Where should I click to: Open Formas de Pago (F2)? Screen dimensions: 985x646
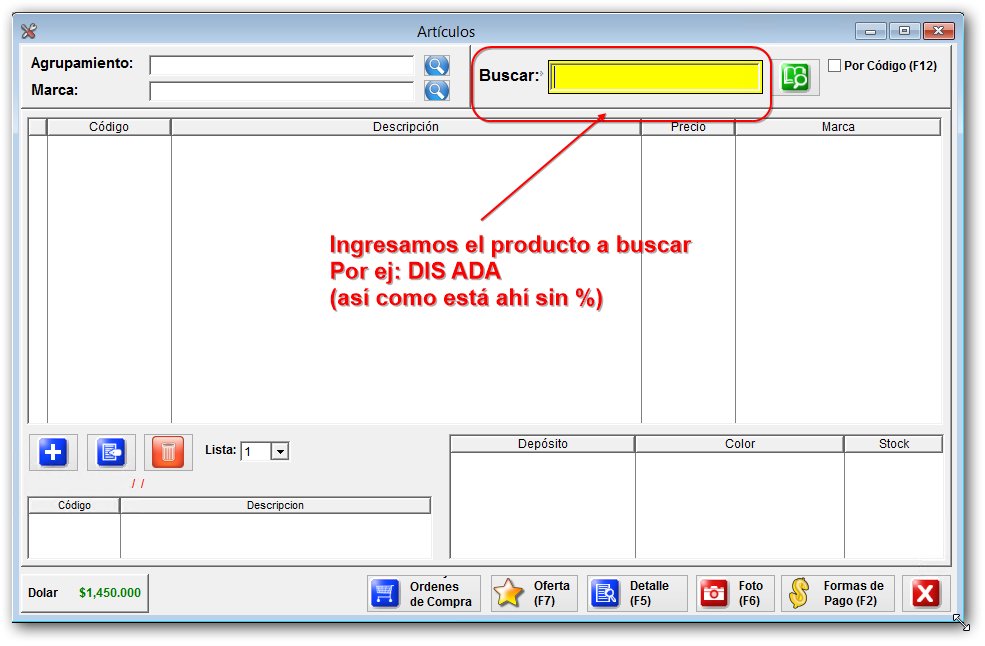838,593
